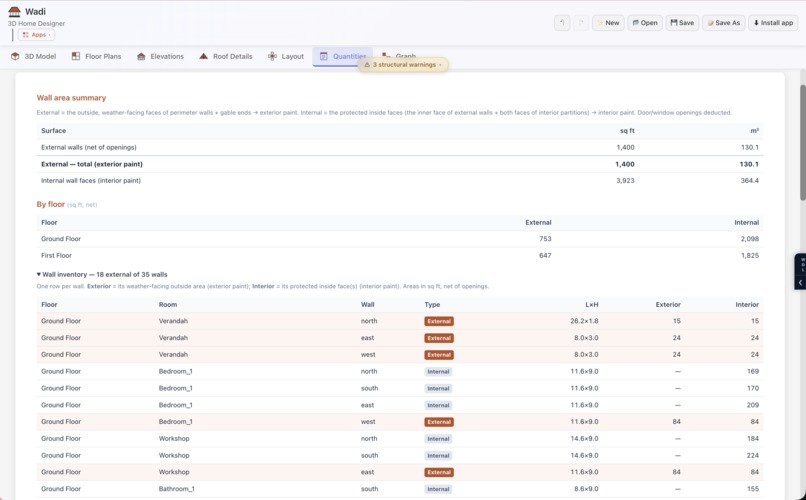Click the Ground Floor row in By floor table
This screenshot has width=806, height=500.
point(400,239)
